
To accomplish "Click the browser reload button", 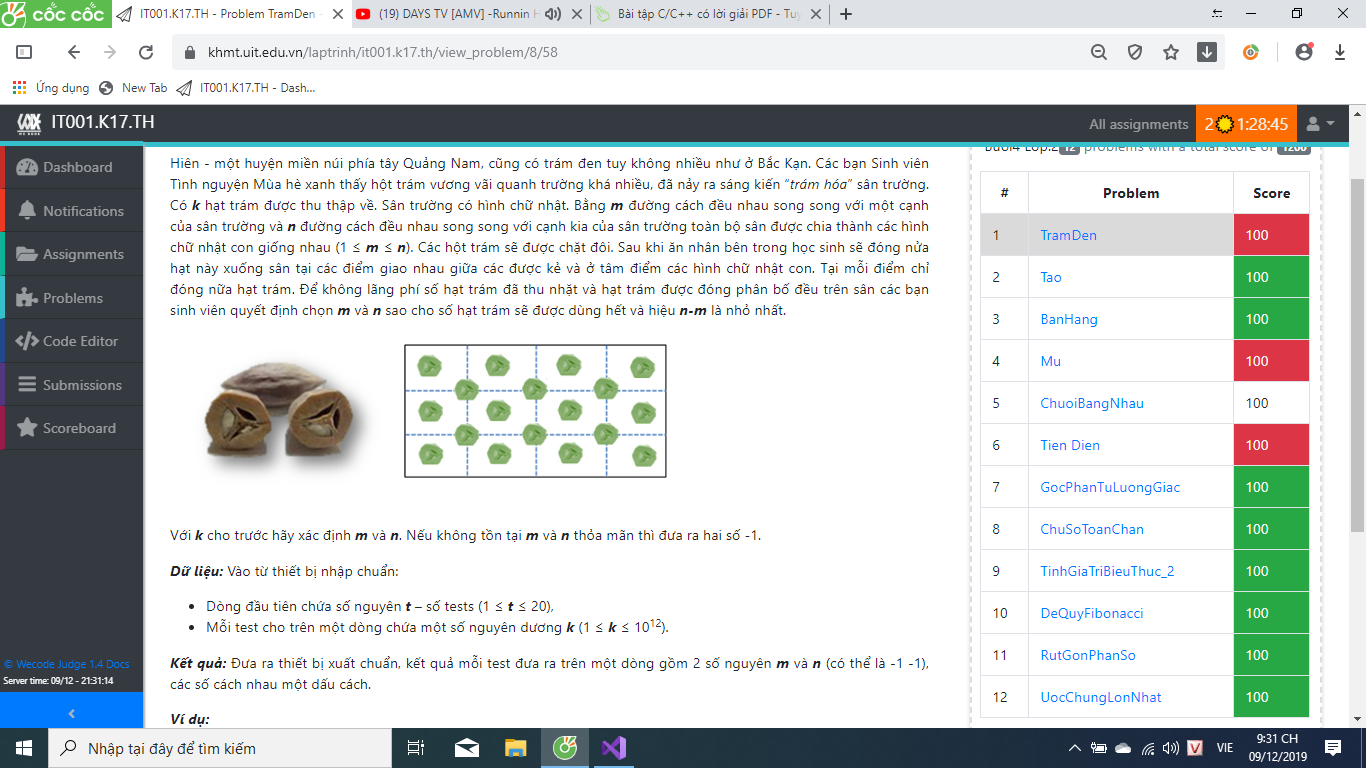I will point(146,53).
